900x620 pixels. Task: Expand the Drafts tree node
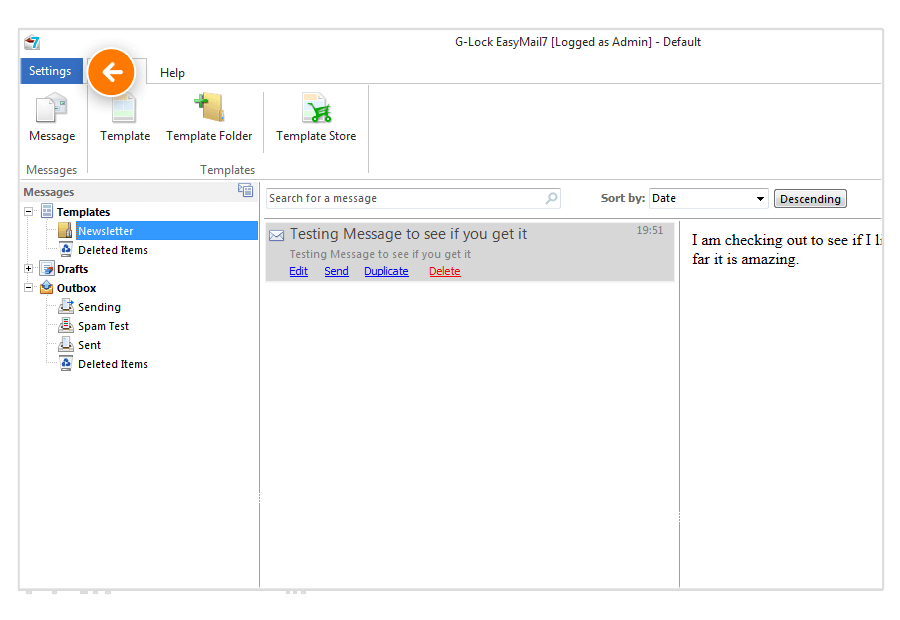tap(28, 269)
